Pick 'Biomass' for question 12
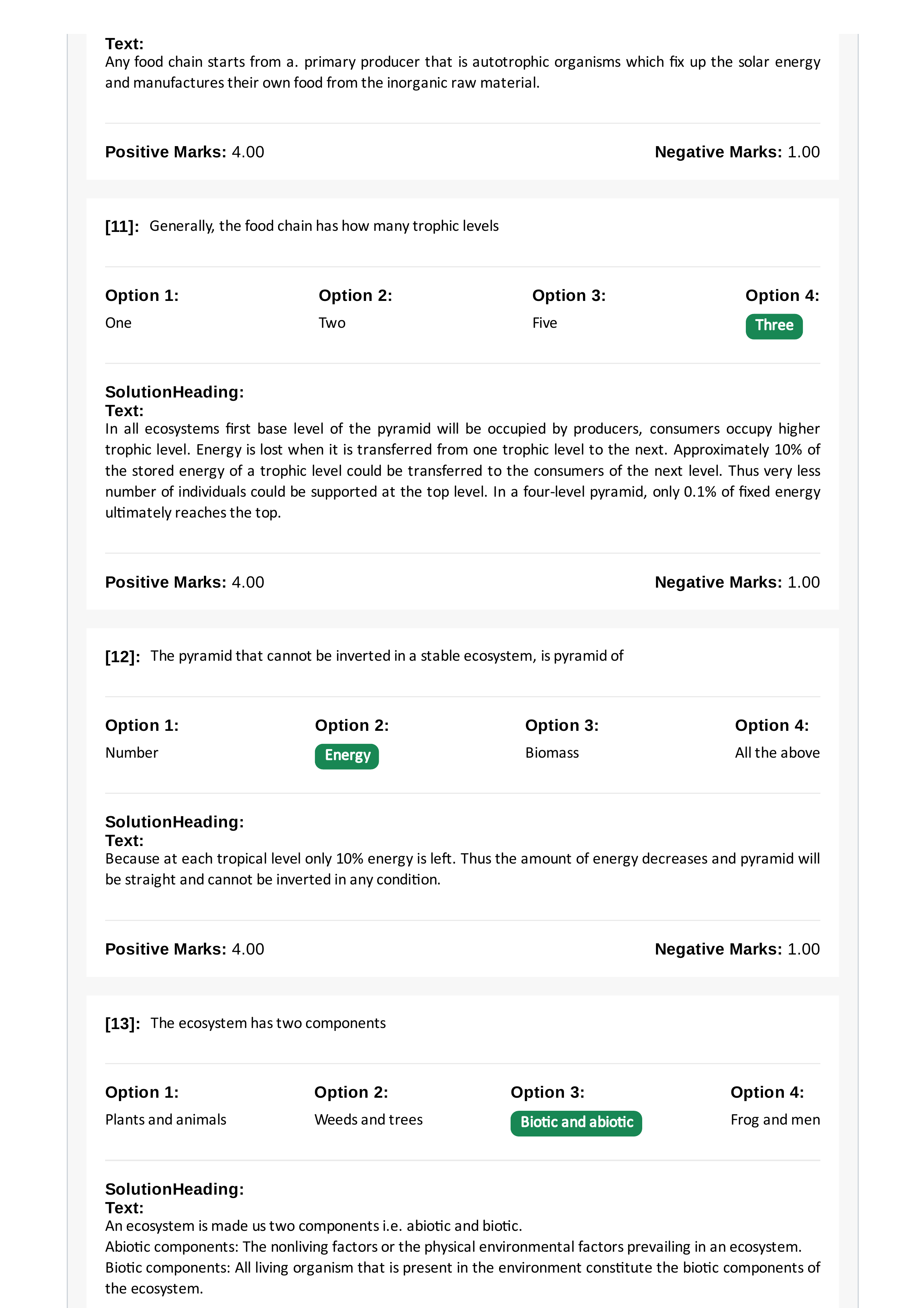Screen dimensions: 924x1308 (x=552, y=752)
